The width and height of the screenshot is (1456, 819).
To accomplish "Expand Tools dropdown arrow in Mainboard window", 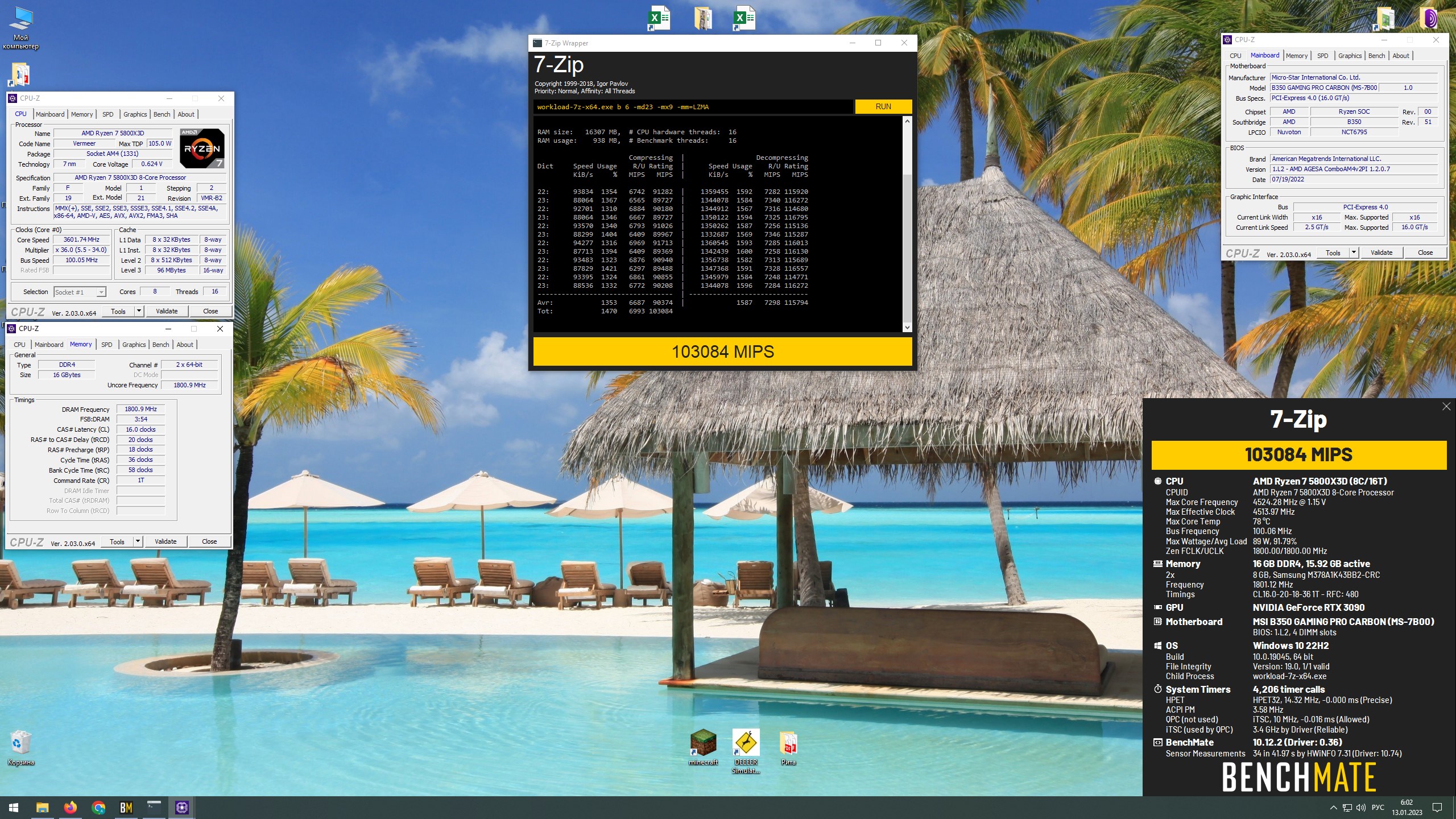I will click(x=1354, y=253).
